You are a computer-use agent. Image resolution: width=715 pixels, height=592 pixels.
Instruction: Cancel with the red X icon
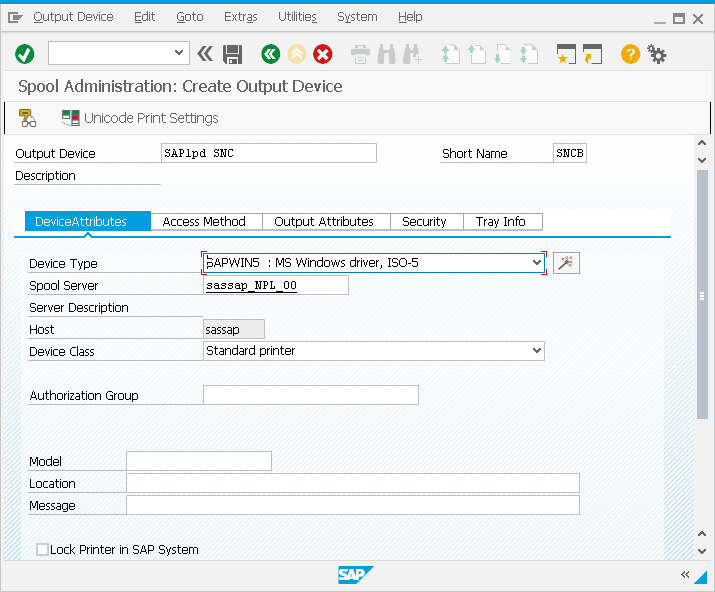pyautogui.click(x=322, y=54)
